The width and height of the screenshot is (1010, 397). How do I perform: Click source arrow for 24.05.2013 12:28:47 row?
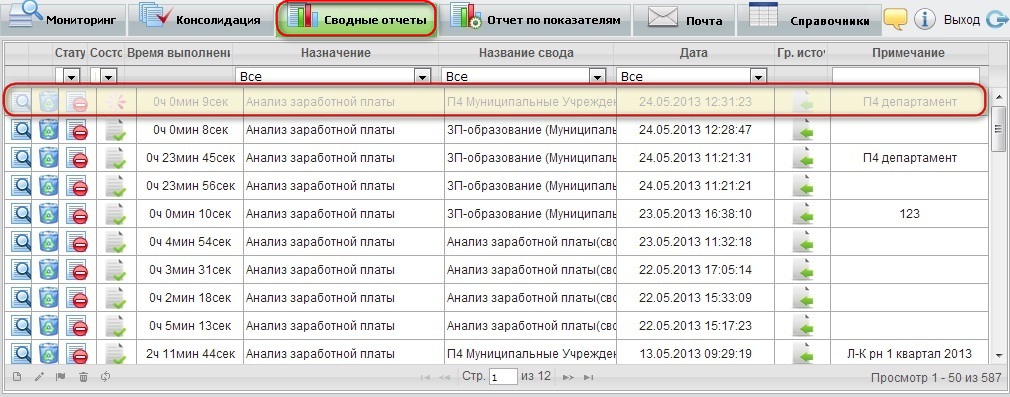point(802,131)
